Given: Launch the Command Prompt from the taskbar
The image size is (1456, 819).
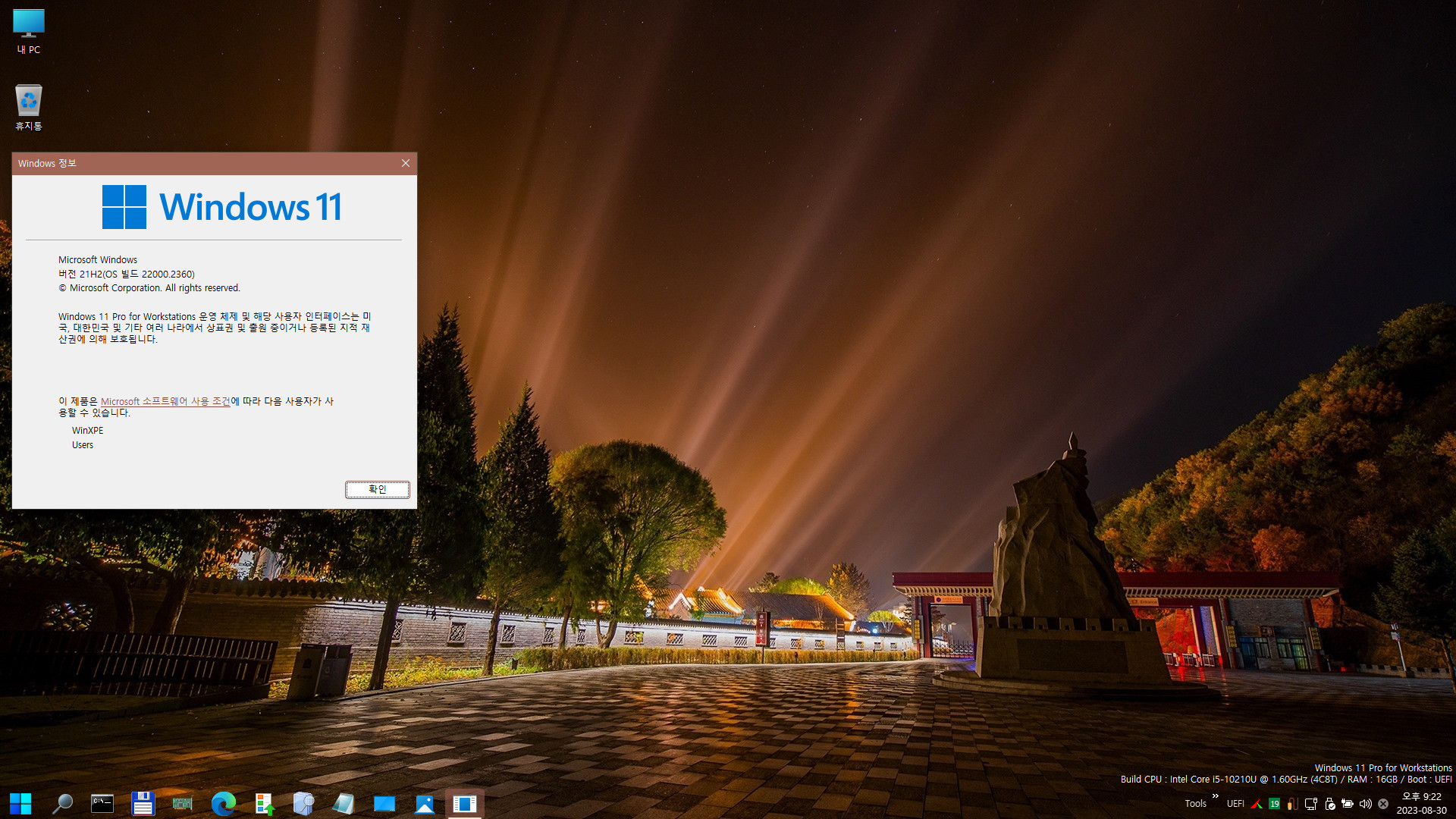Looking at the screenshot, I should [102, 803].
